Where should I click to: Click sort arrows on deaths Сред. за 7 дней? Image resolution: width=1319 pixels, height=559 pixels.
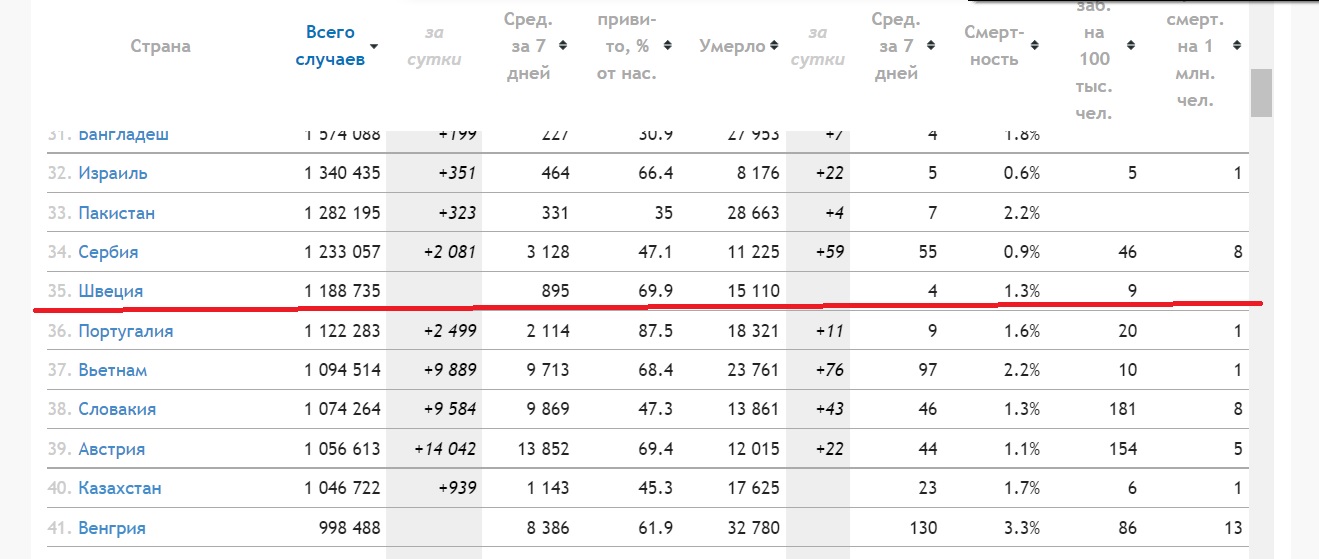pyautogui.click(x=929, y=46)
